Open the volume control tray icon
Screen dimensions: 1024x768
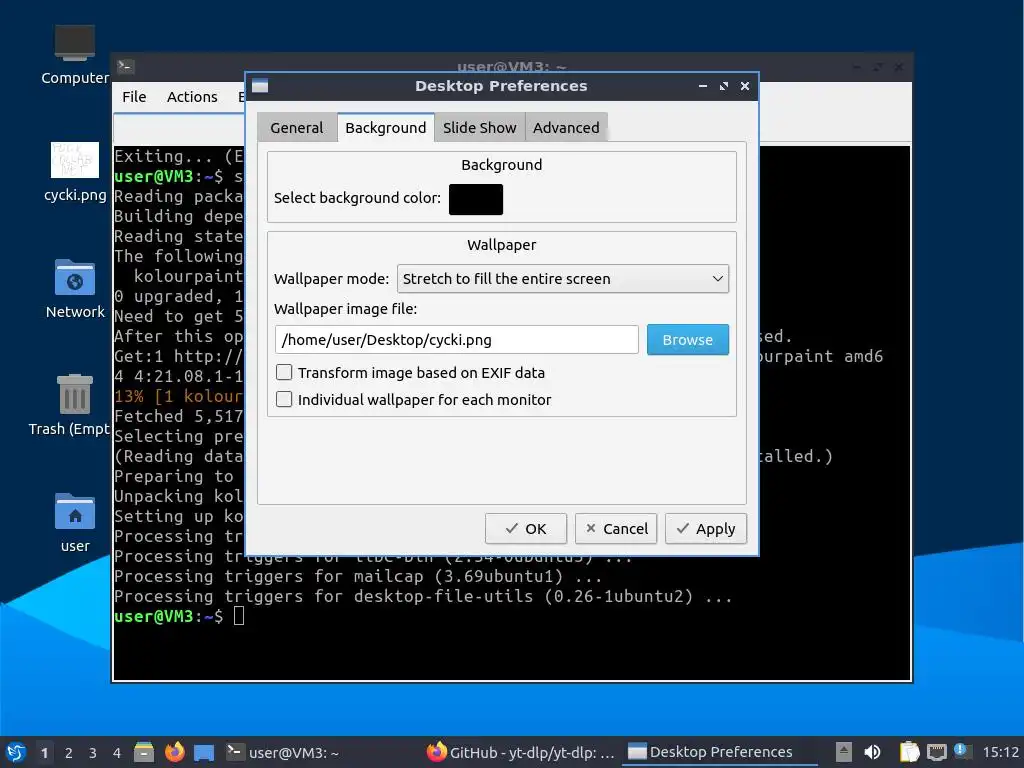click(872, 752)
